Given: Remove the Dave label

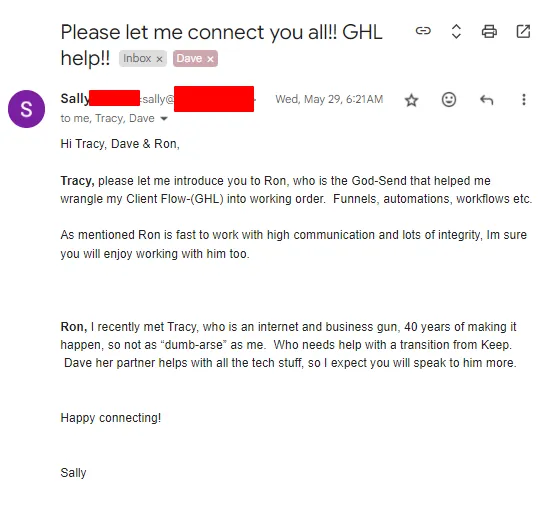Looking at the screenshot, I should click(210, 59).
